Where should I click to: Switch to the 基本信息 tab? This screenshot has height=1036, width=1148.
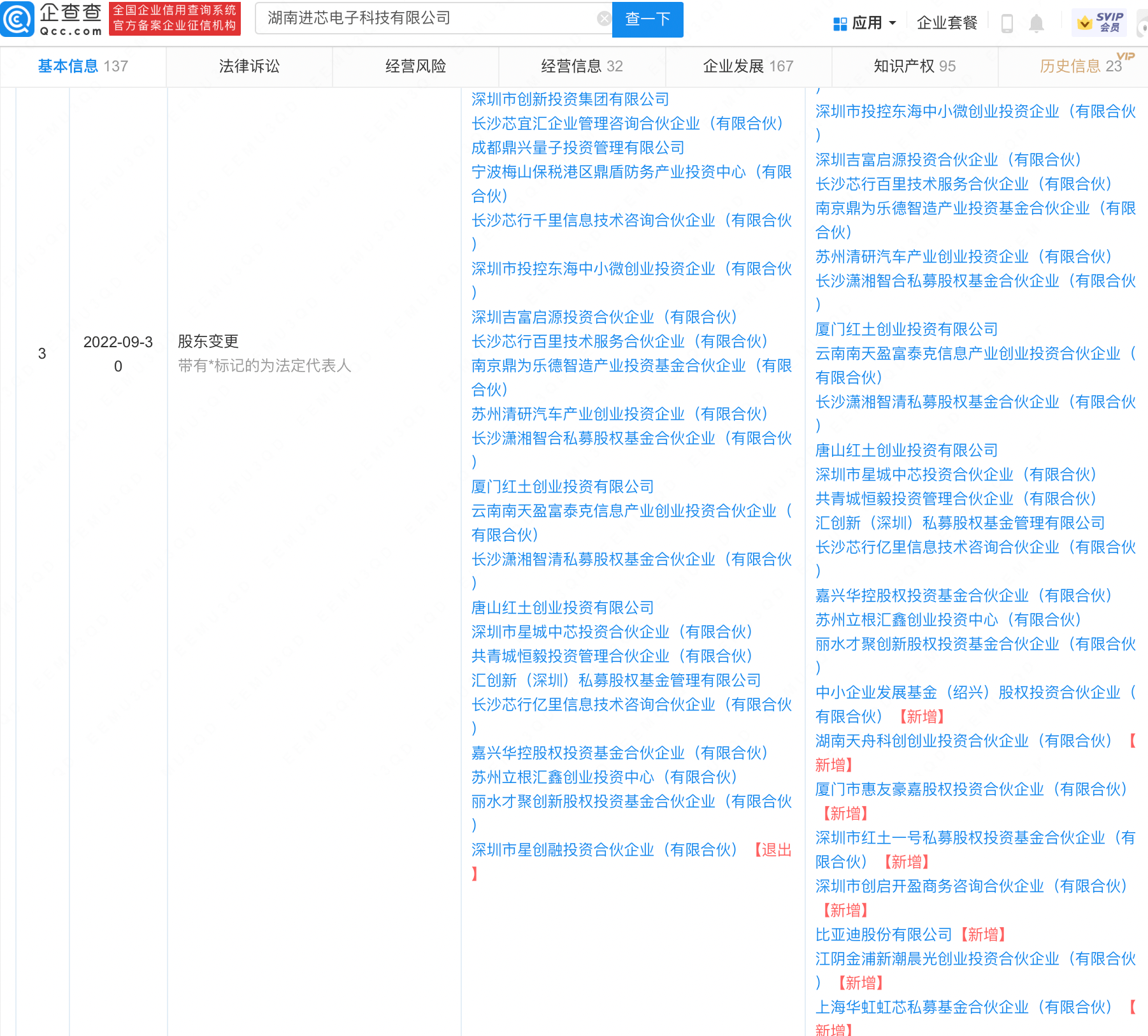click(x=83, y=66)
